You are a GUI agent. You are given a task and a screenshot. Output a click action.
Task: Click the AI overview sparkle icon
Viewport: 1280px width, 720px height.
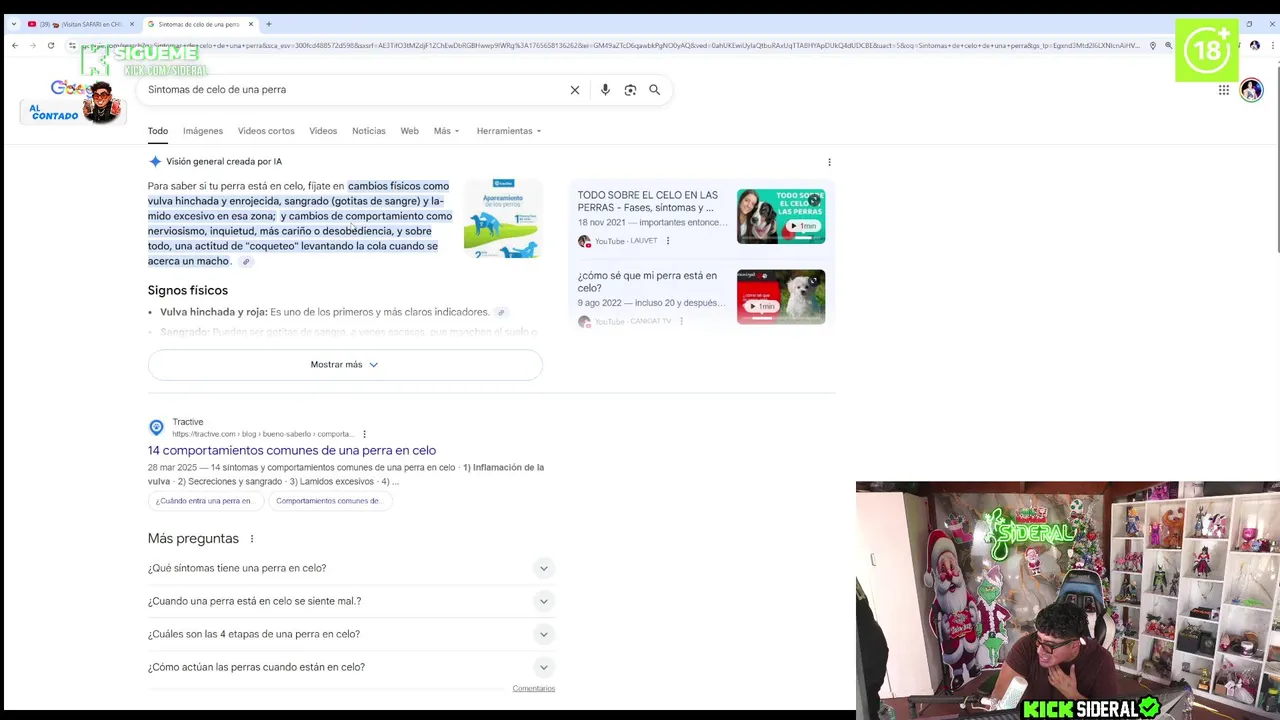point(155,161)
